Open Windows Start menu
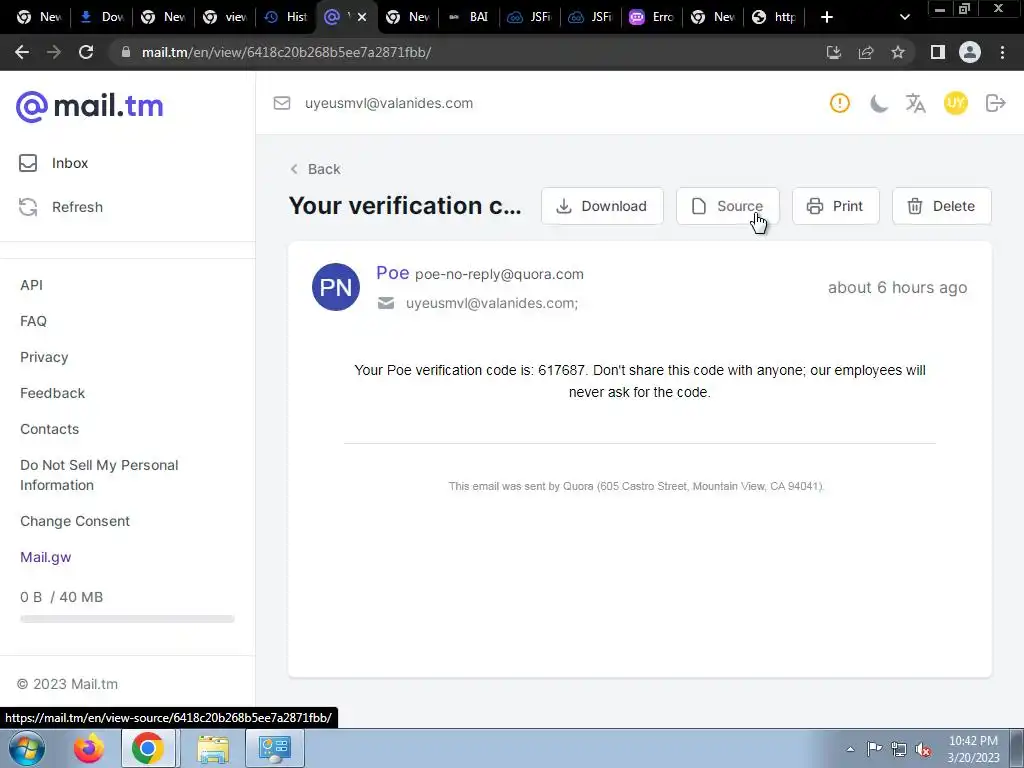Screen dimensions: 1024x768 point(27,748)
